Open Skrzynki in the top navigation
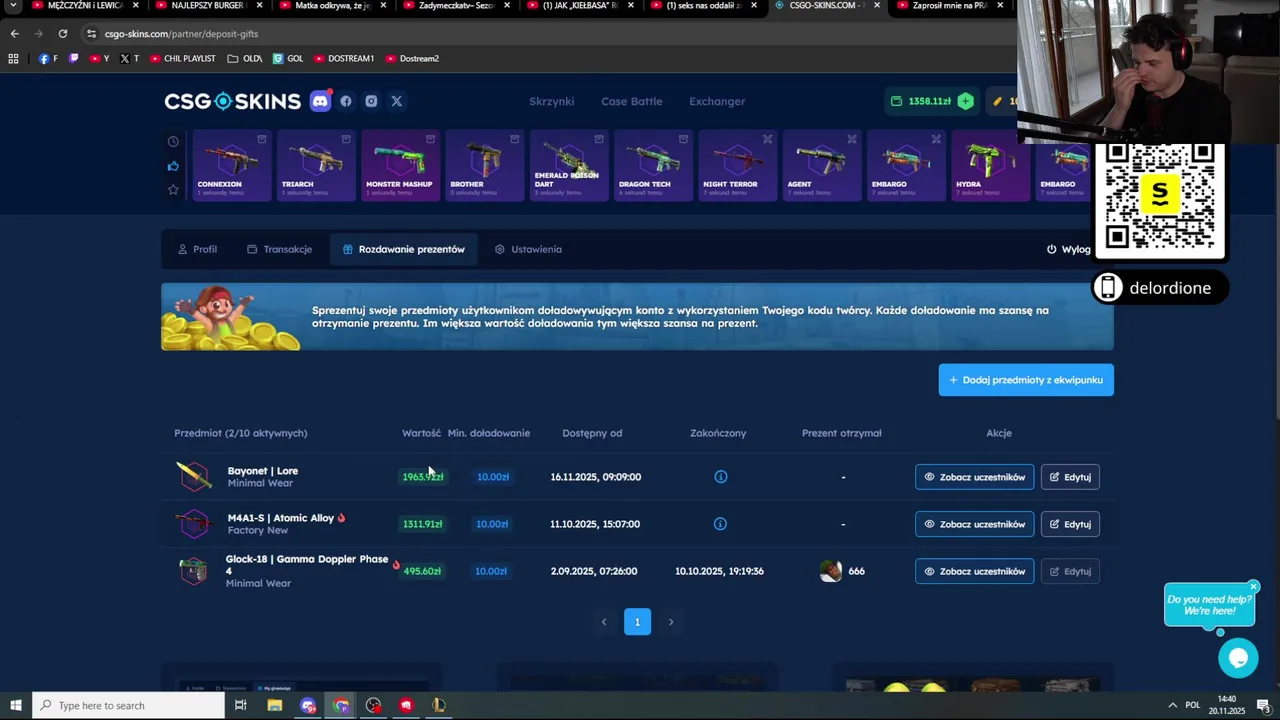1280x720 pixels. (551, 101)
